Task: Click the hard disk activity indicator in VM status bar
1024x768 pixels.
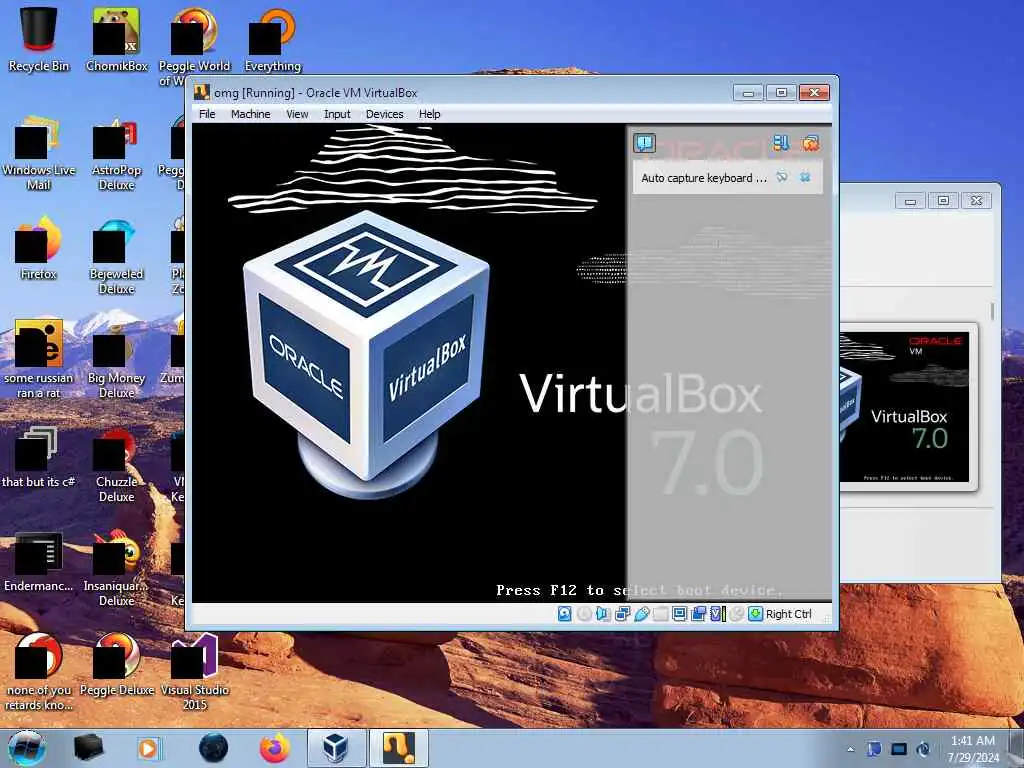Action: [x=564, y=614]
